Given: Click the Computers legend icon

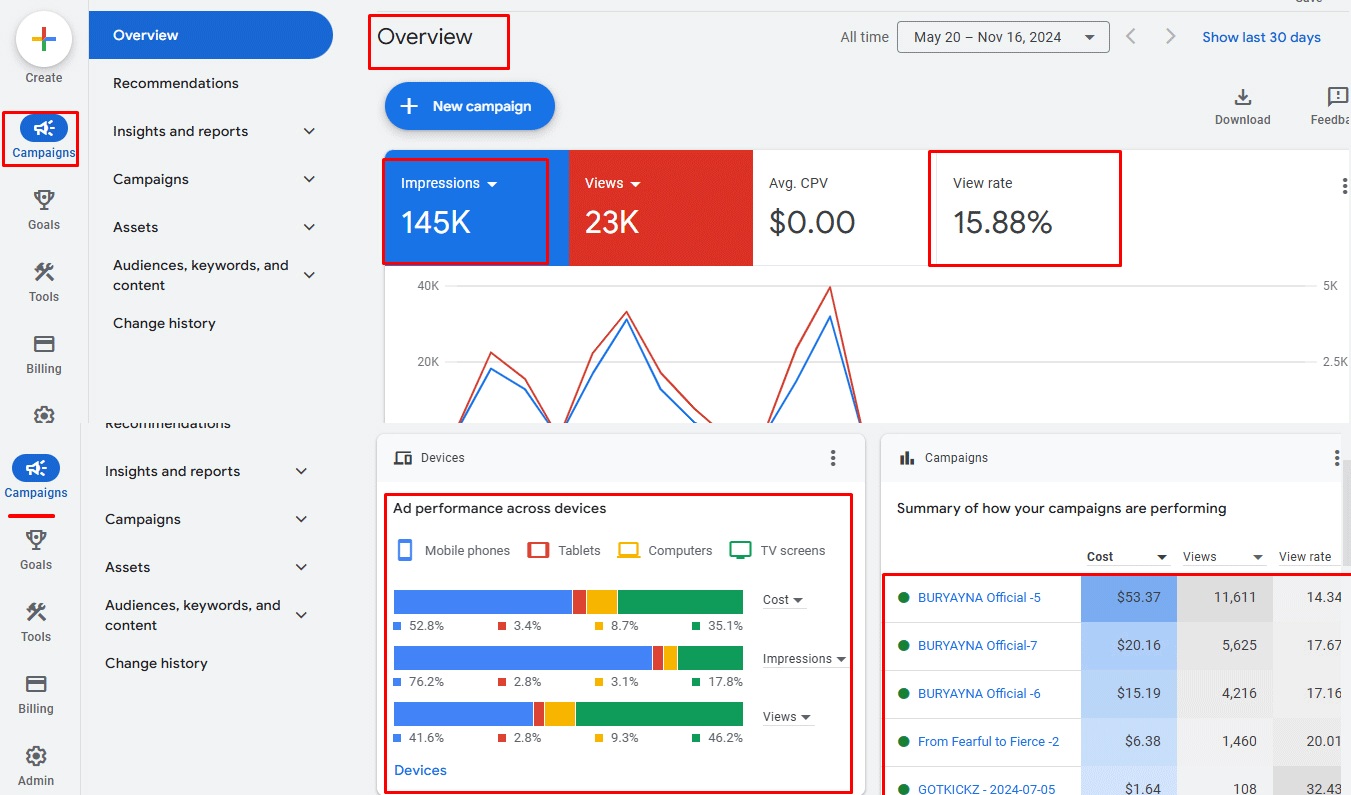Looking at the screenshot, I should coord(628,550).
